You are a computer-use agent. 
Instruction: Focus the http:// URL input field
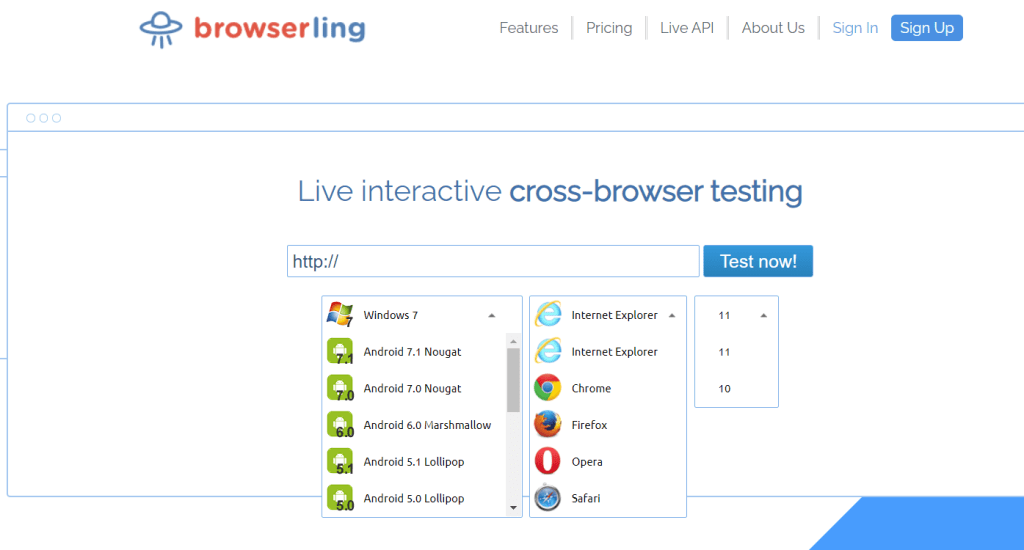pos(492,261)
